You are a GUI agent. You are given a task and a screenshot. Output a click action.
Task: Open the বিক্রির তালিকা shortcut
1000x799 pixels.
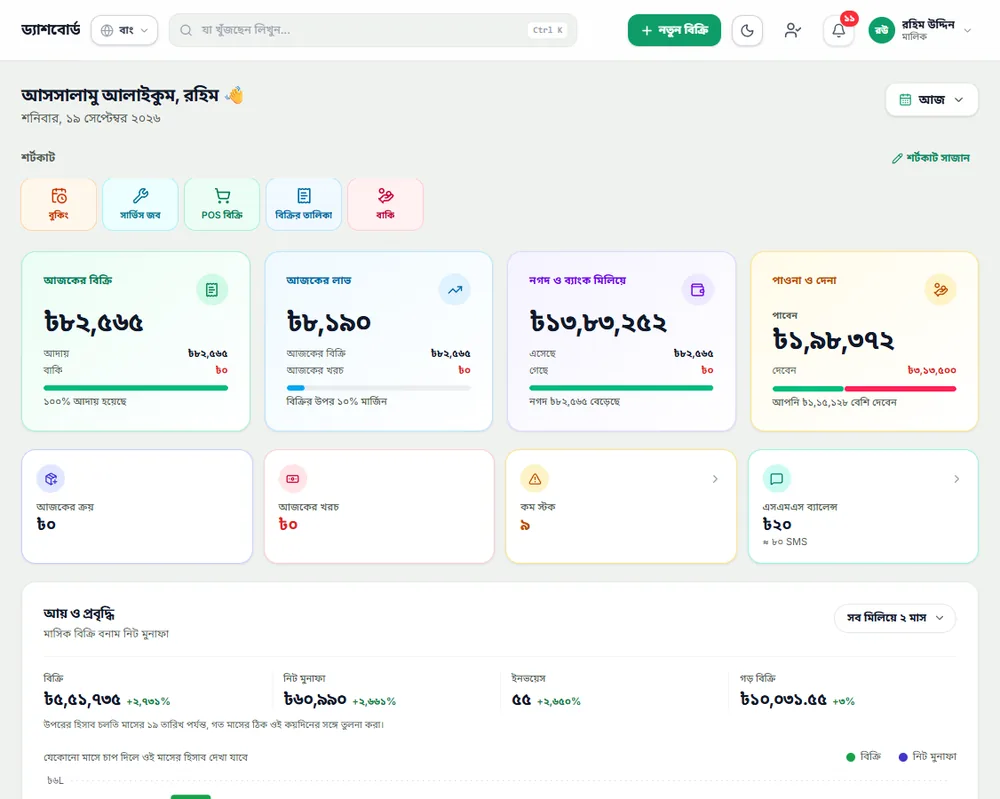[304, 204]
